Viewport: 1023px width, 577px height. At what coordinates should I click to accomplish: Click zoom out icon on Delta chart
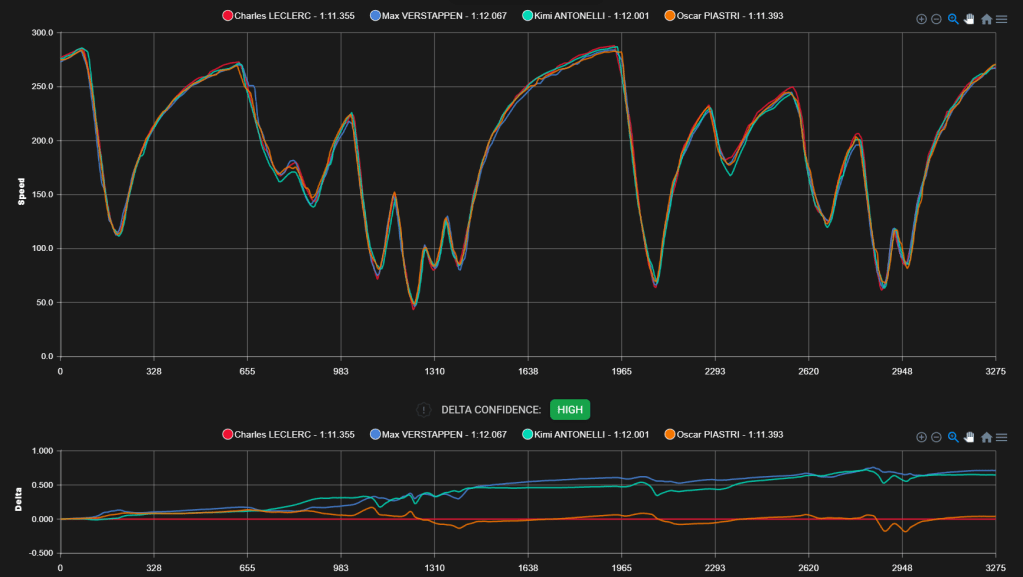coord(937,437)
